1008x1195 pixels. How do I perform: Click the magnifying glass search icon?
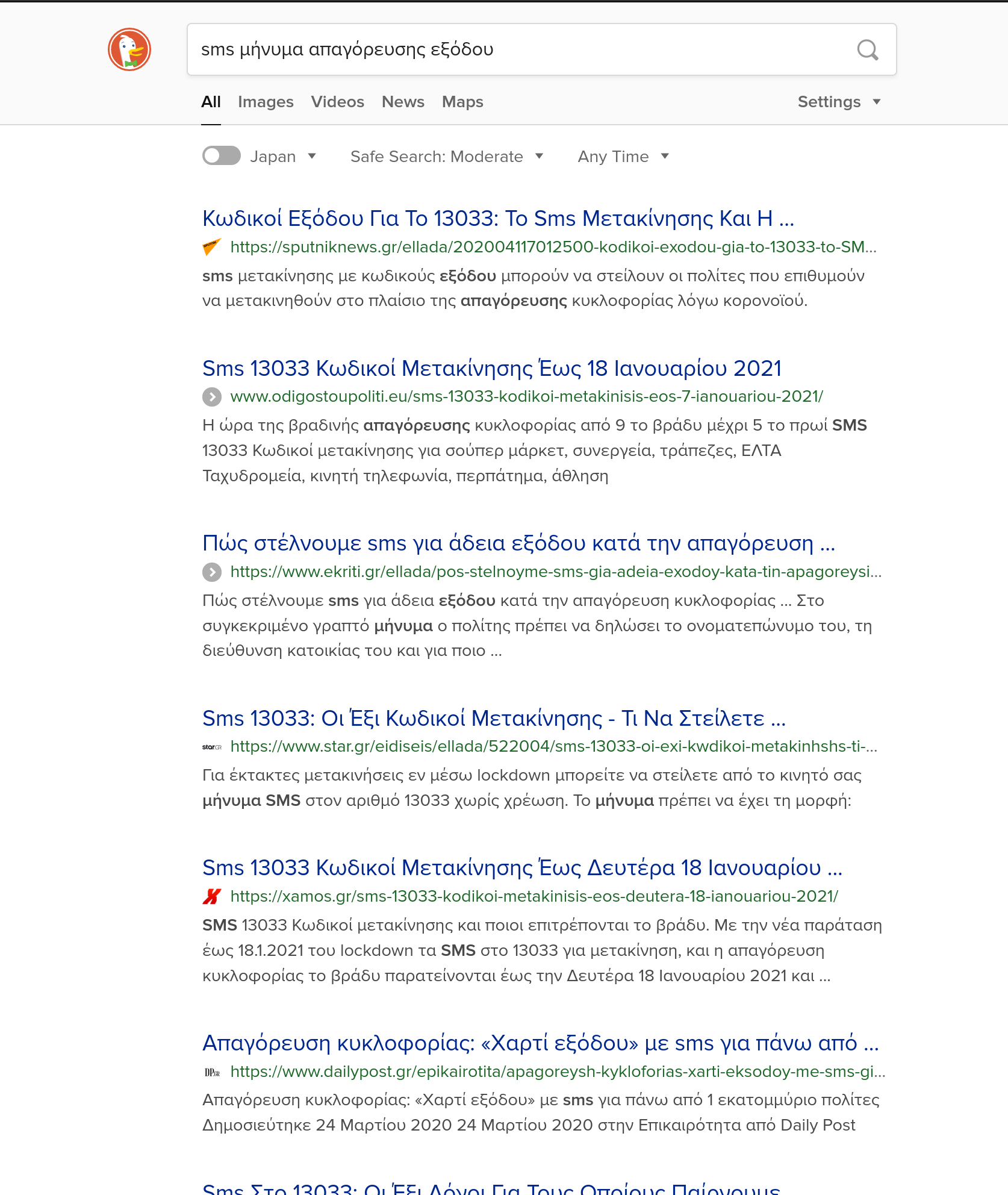(x=868, y=49)
